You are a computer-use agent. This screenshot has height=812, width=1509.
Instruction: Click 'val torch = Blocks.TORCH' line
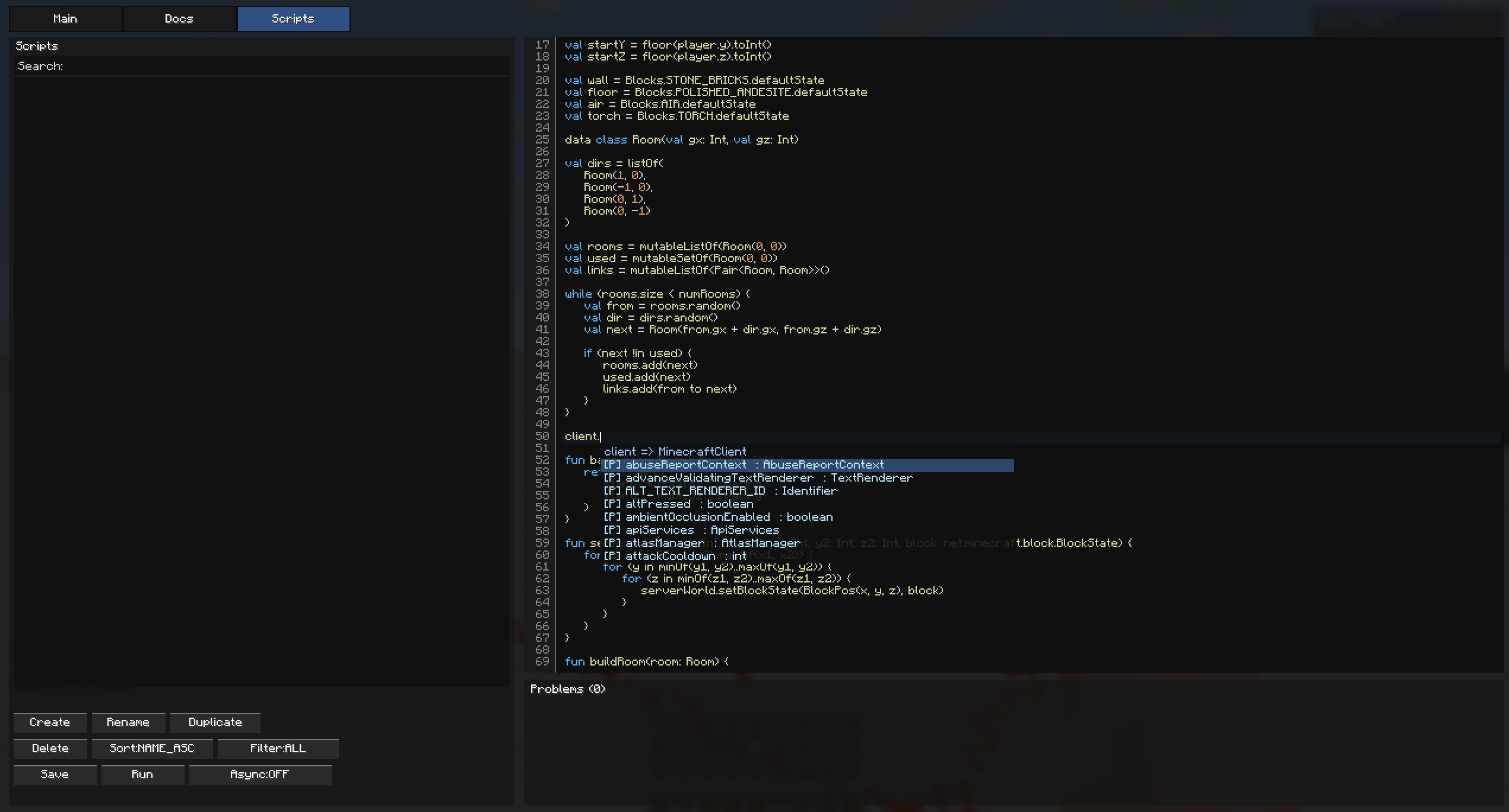(676, 116)
